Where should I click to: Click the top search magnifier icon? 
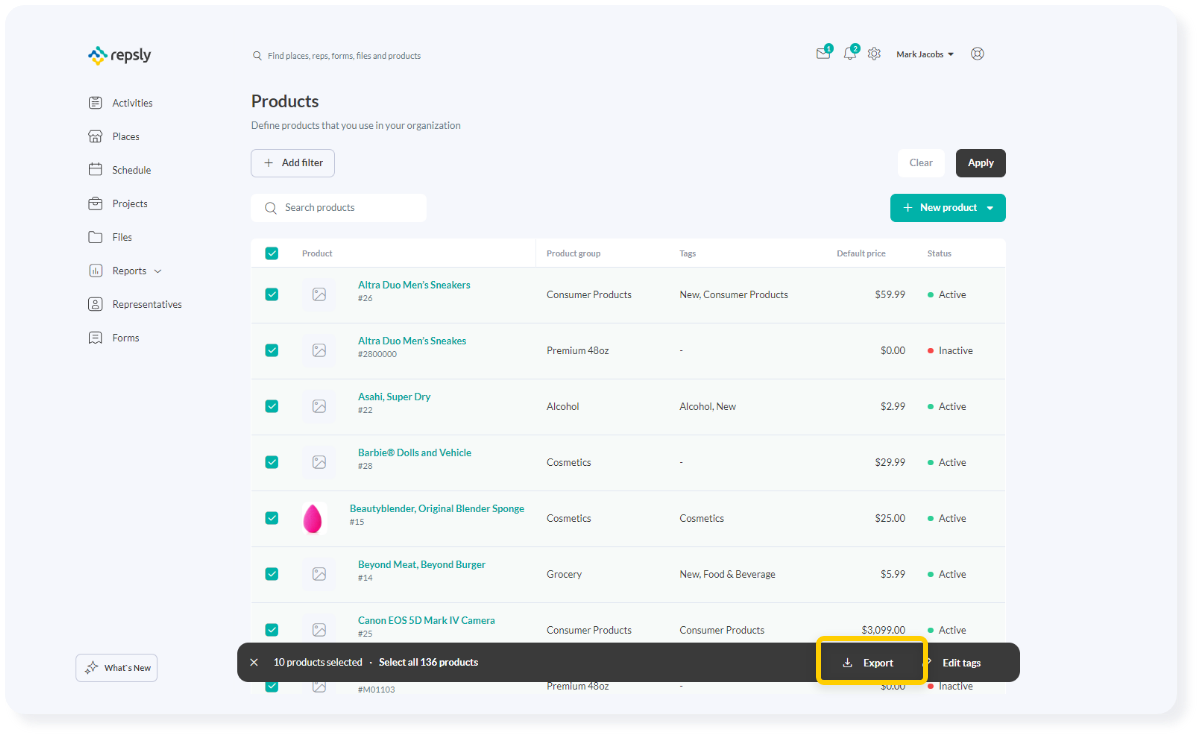tap(257, 56)
